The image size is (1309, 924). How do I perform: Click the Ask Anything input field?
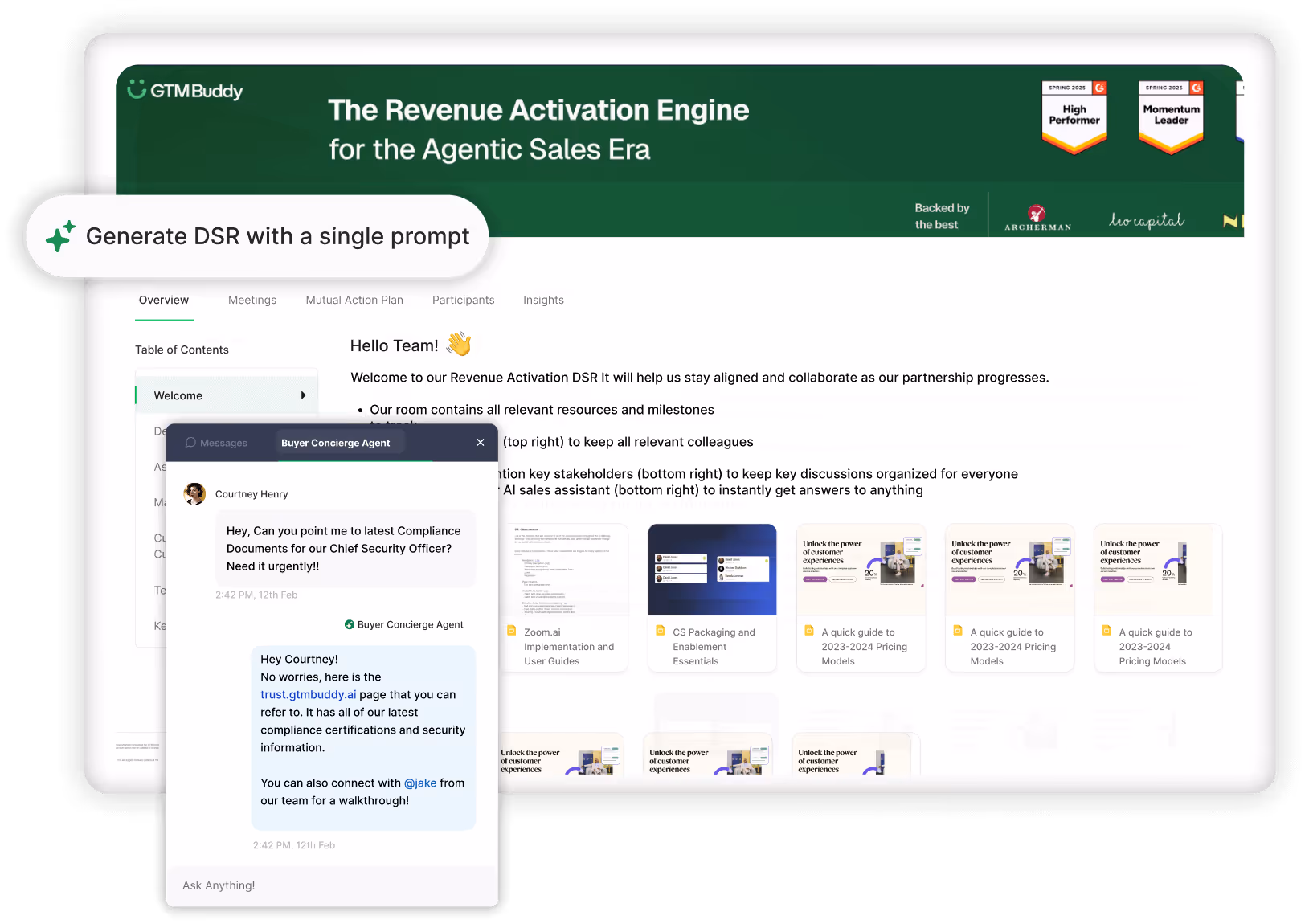tap(332, 885)
